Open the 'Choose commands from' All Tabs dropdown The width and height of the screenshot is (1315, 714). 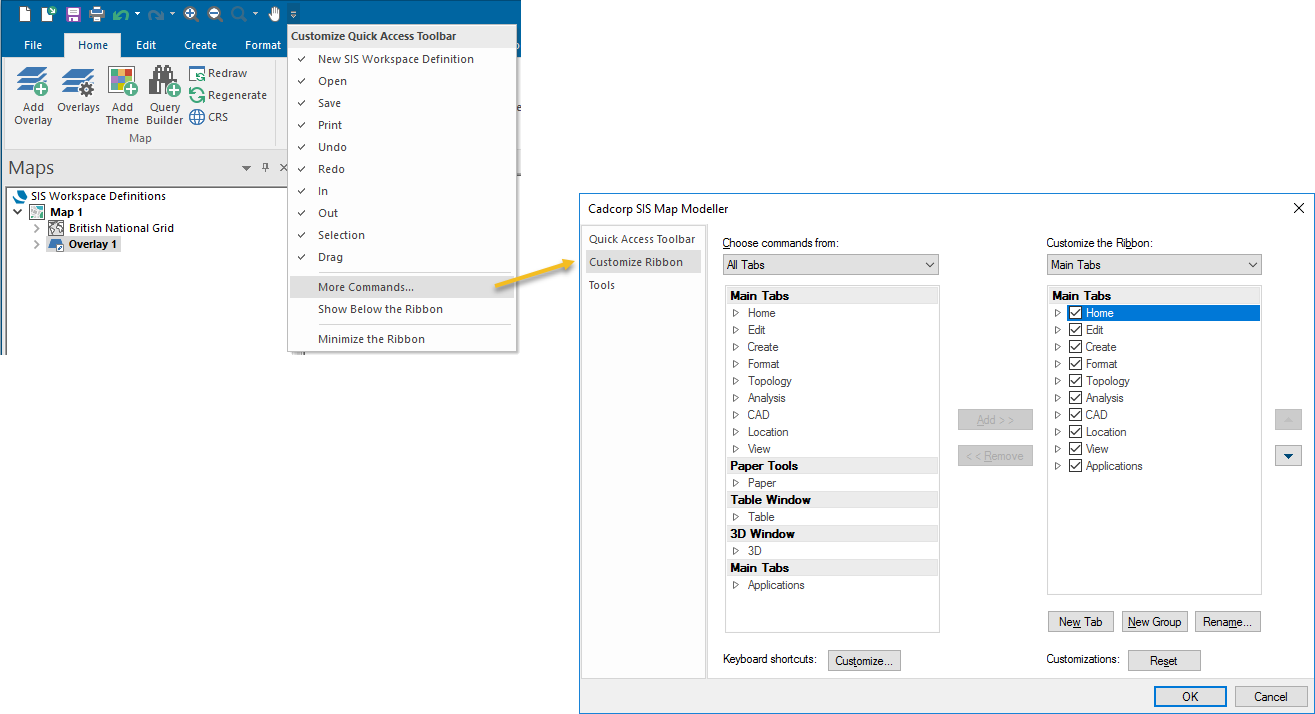[x=831, y=265]
